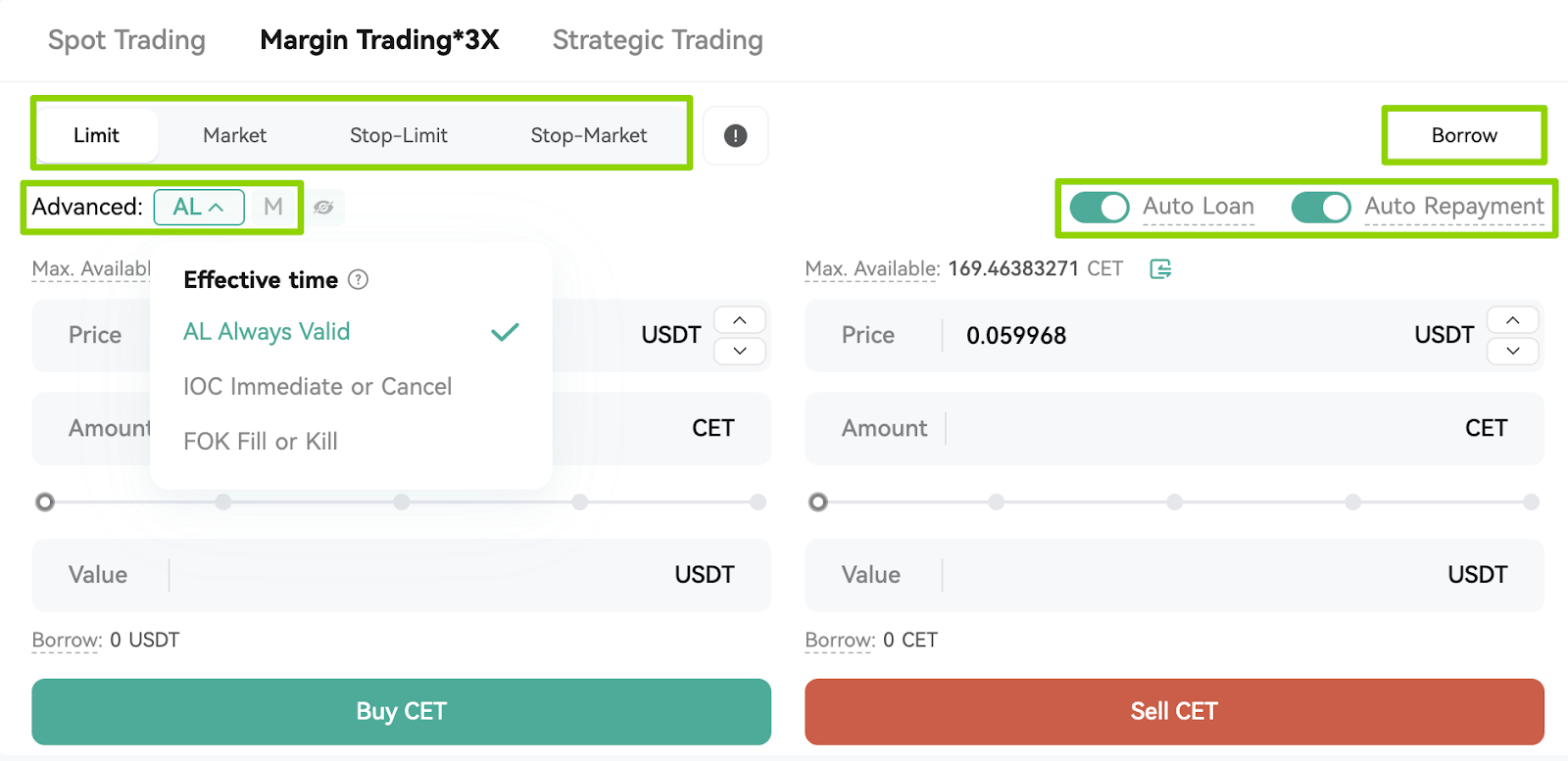Turn off the Auto Repayment toggle
Viewport: 1568px width, 761px height.
tap(1321, 207)
